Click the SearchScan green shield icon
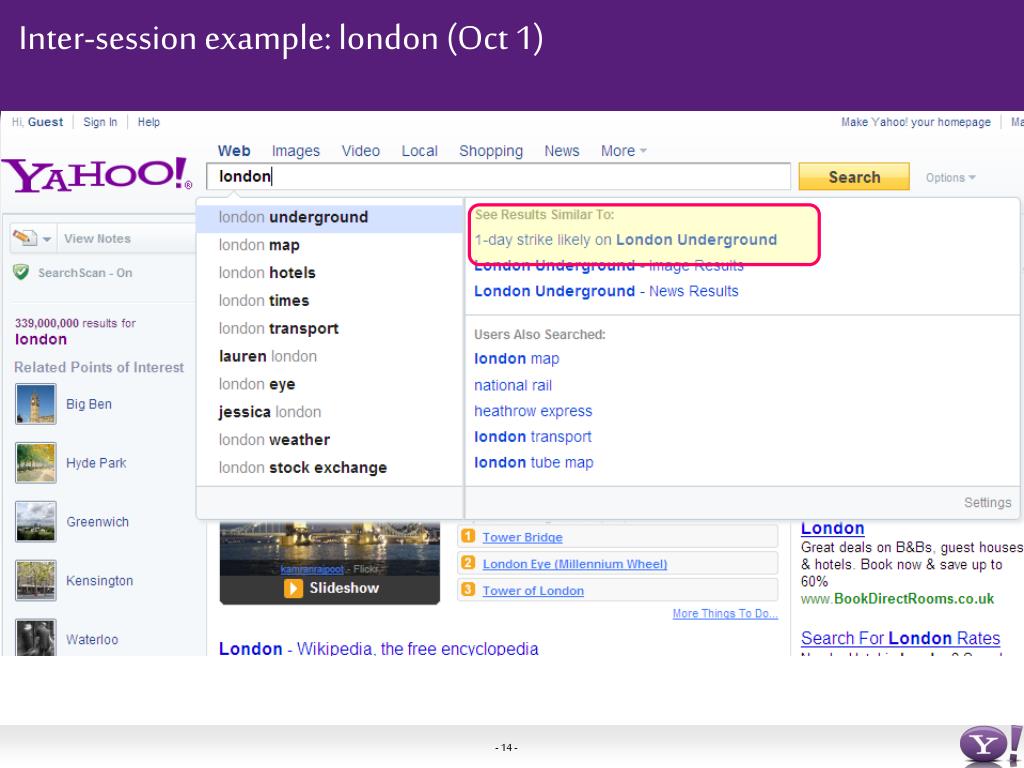The width and height of the screenshot is (1024, 768). [21, 272]
